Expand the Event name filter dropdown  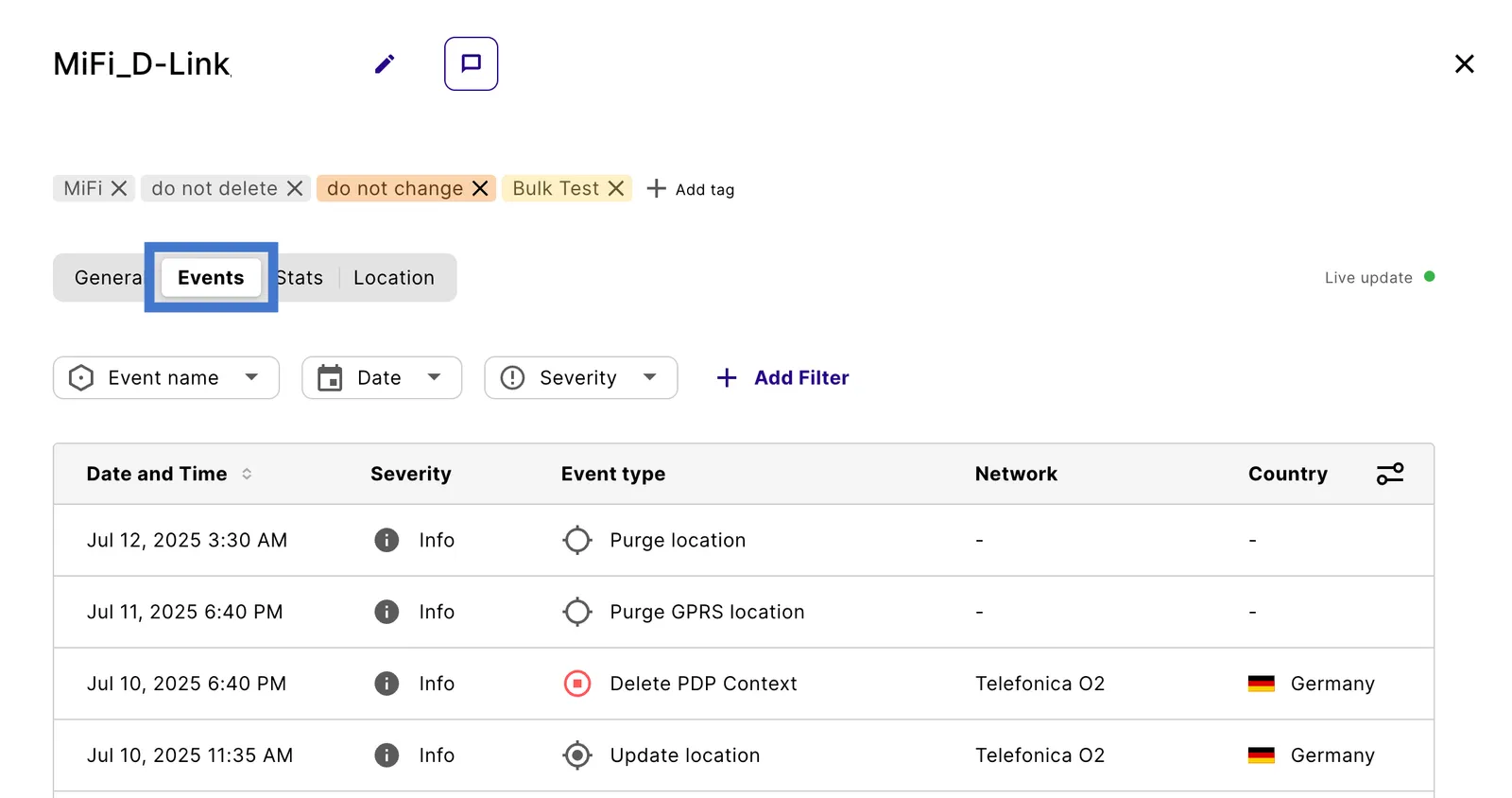(x=166, y=377)
